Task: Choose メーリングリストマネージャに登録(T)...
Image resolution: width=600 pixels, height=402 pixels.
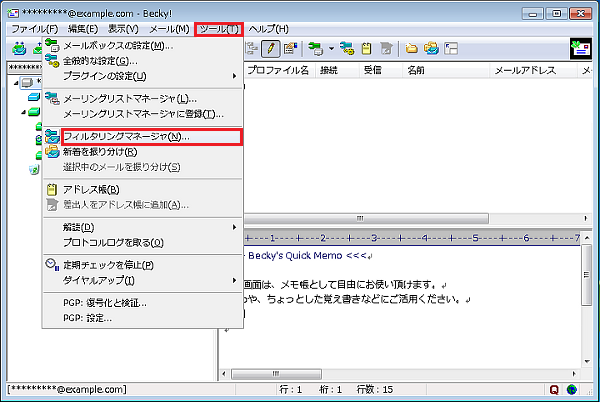Action: pyautogui.click(x=143, y=114)
